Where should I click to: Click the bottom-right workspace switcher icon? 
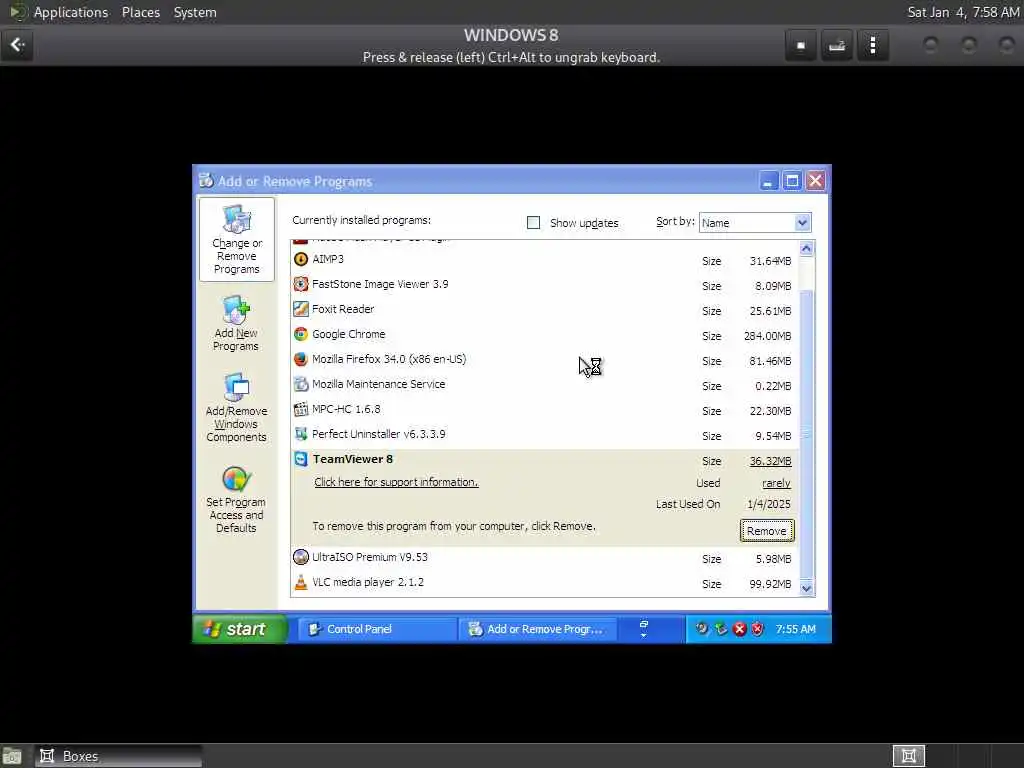pos(908,756)
